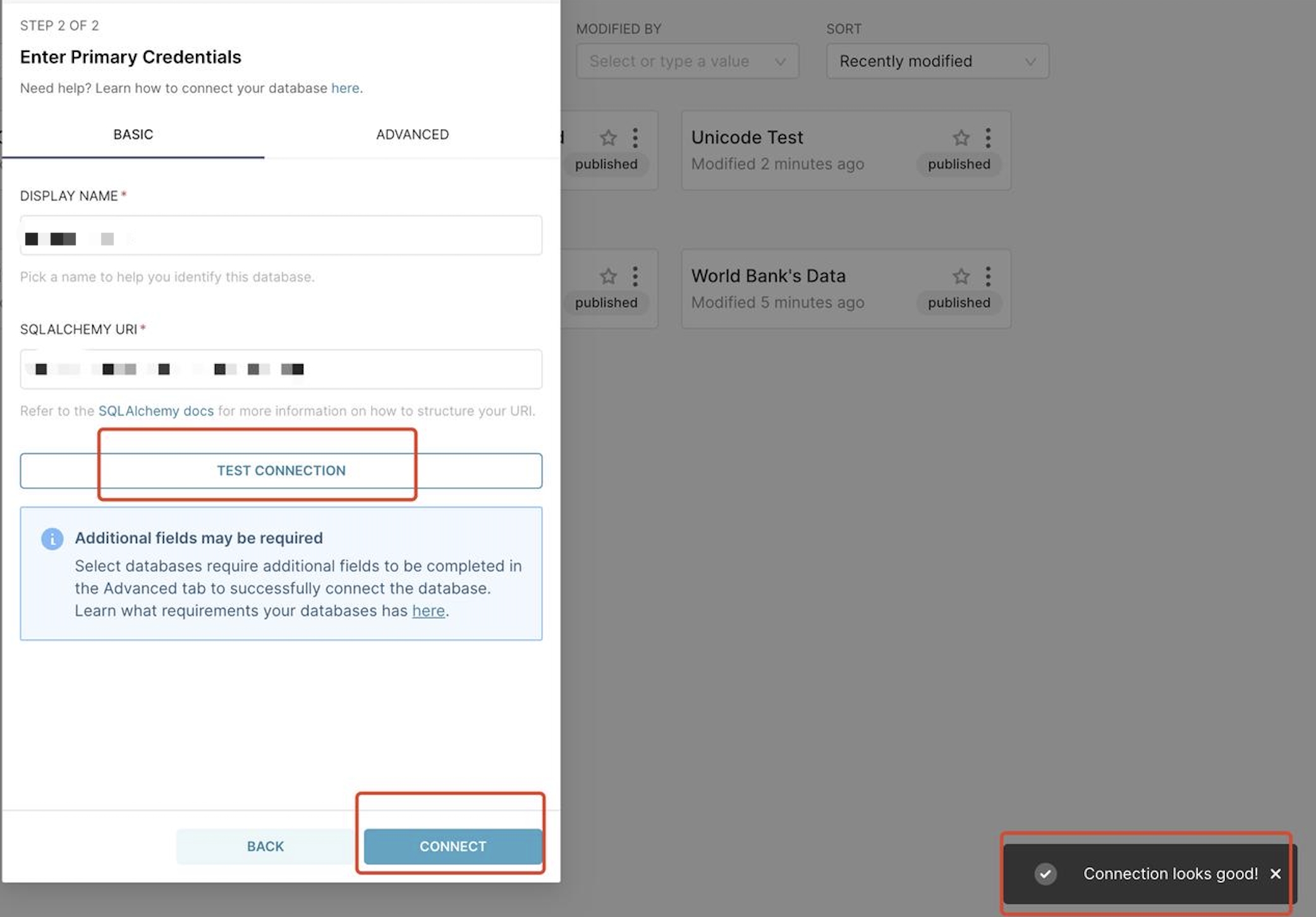1316x917 pixels.
Task: Switch to the Advanced tab
Action: point(412,134)
